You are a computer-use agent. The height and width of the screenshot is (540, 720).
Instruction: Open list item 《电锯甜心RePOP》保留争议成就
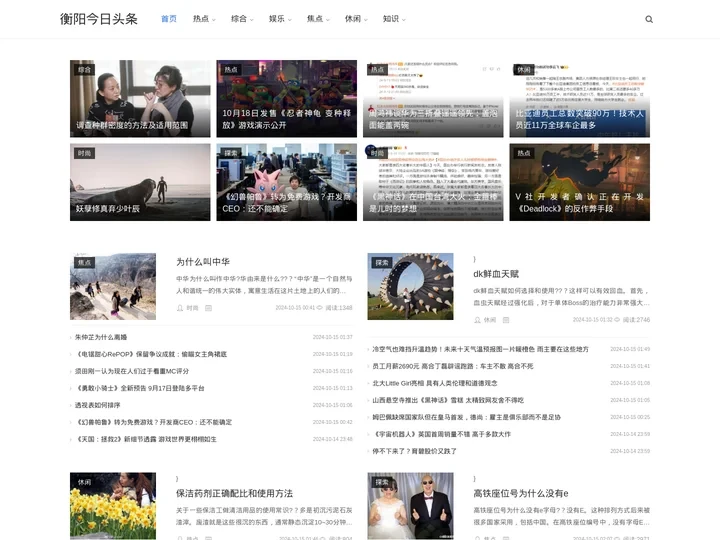click(151, 354)
